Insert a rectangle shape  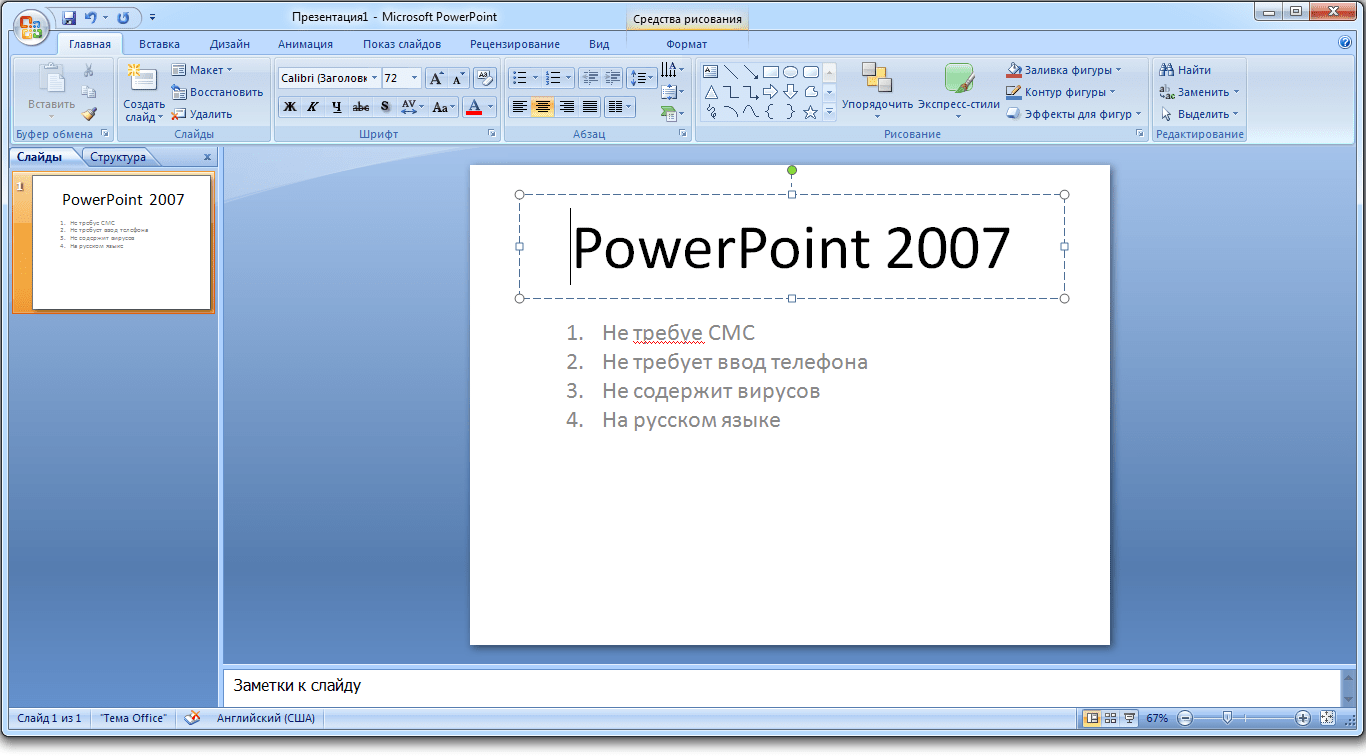(771, 72)
